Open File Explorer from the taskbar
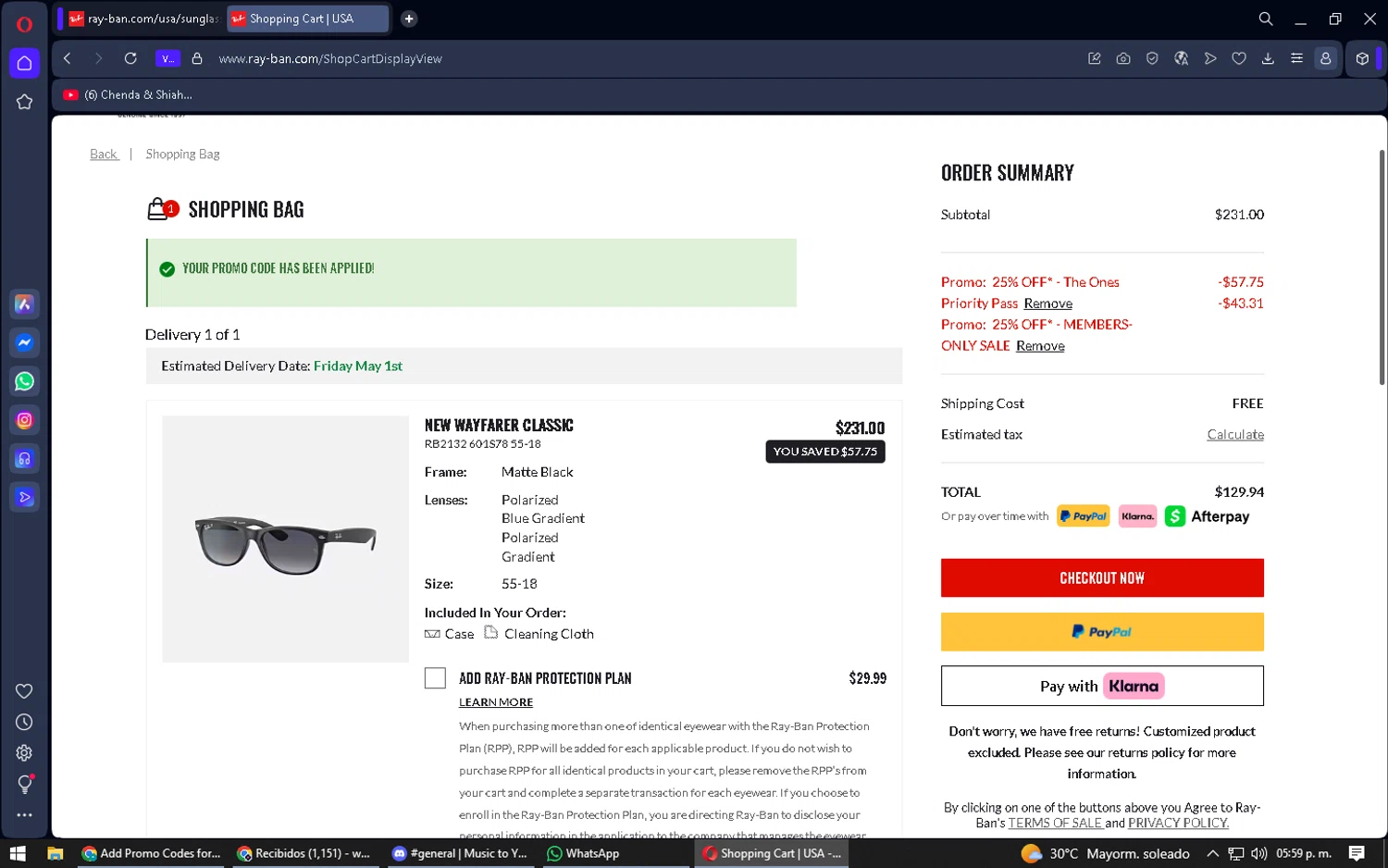This screenshot has height=868, width=1388. (x=55, y=853)
